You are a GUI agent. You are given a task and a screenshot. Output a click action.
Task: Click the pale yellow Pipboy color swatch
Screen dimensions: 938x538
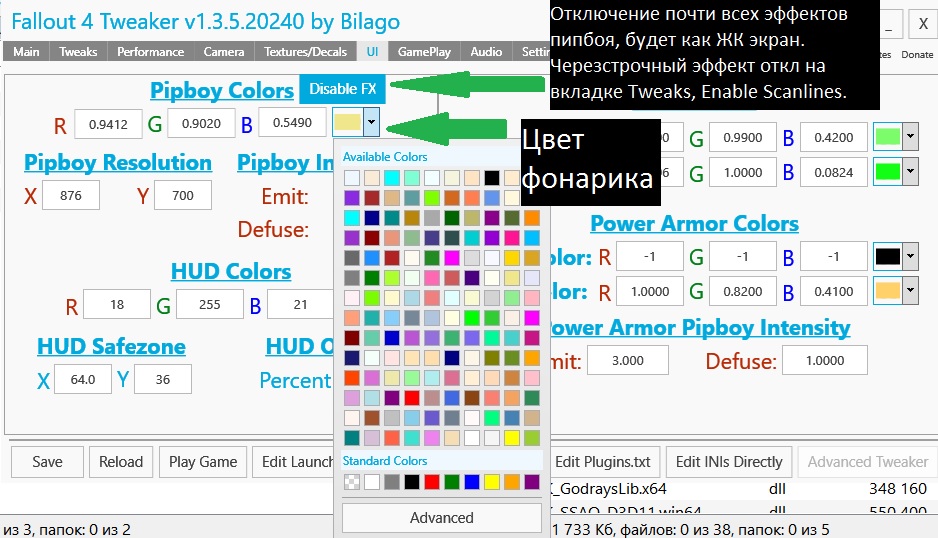point(348,122)
